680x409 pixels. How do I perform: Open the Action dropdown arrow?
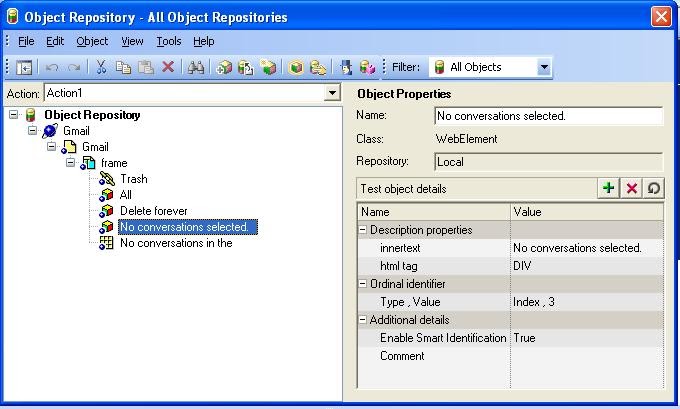tap(332, 93)
